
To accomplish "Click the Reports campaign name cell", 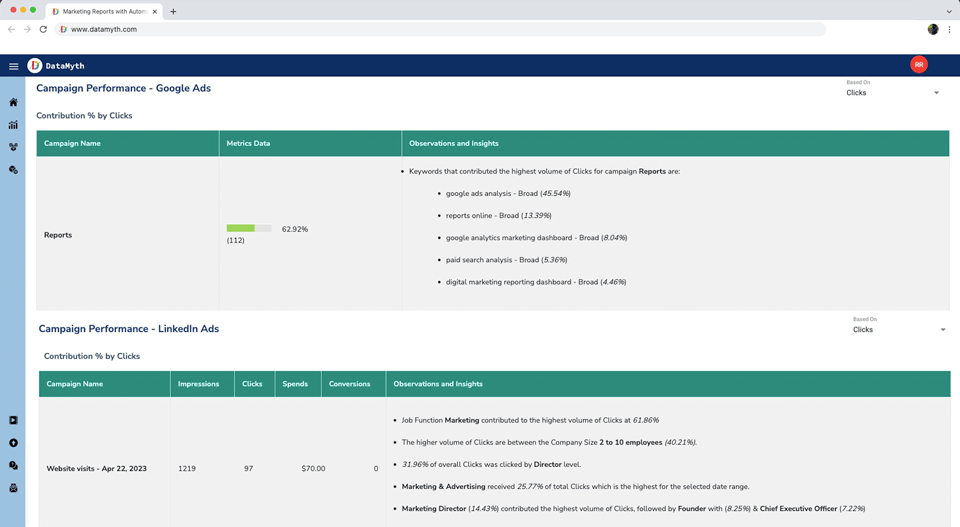I will pos(58,235).
